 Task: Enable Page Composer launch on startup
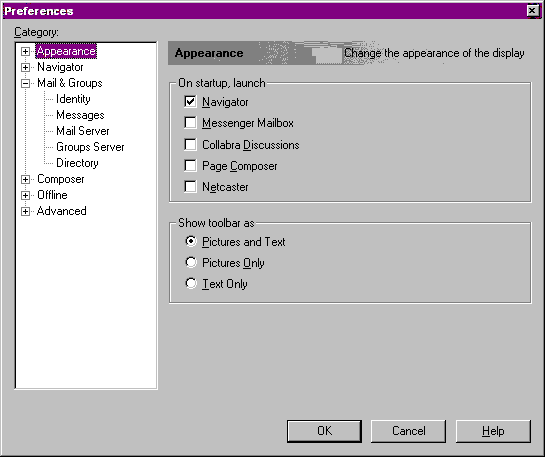click(x=190, y=166)
